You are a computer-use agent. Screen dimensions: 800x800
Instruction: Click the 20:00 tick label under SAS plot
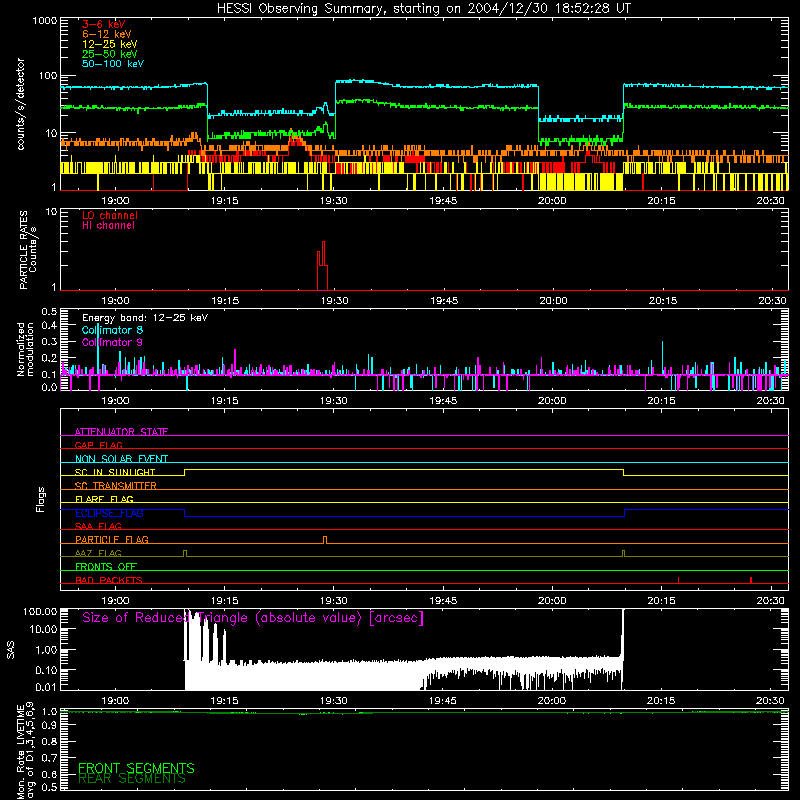(x=552, y=701)
